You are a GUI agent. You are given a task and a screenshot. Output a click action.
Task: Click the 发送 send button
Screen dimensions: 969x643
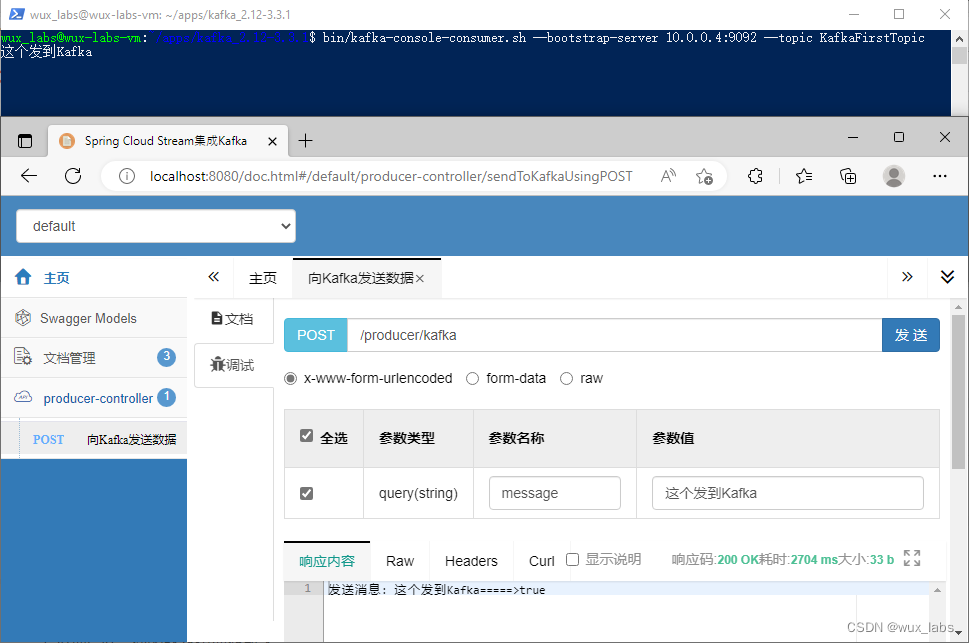point(911,335)
